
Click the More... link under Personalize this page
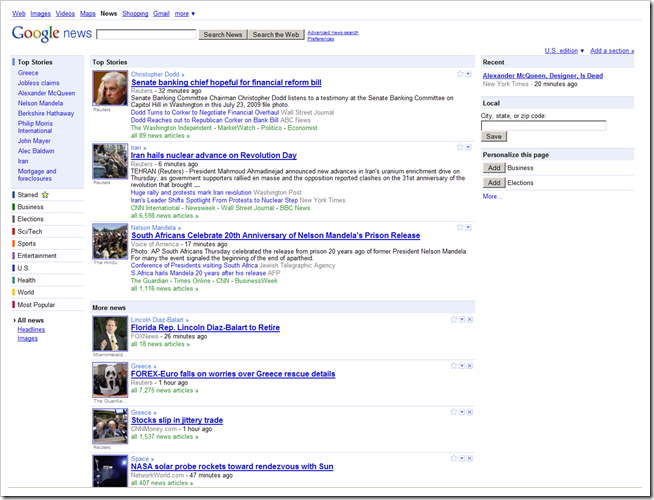(x=492, y=196)
